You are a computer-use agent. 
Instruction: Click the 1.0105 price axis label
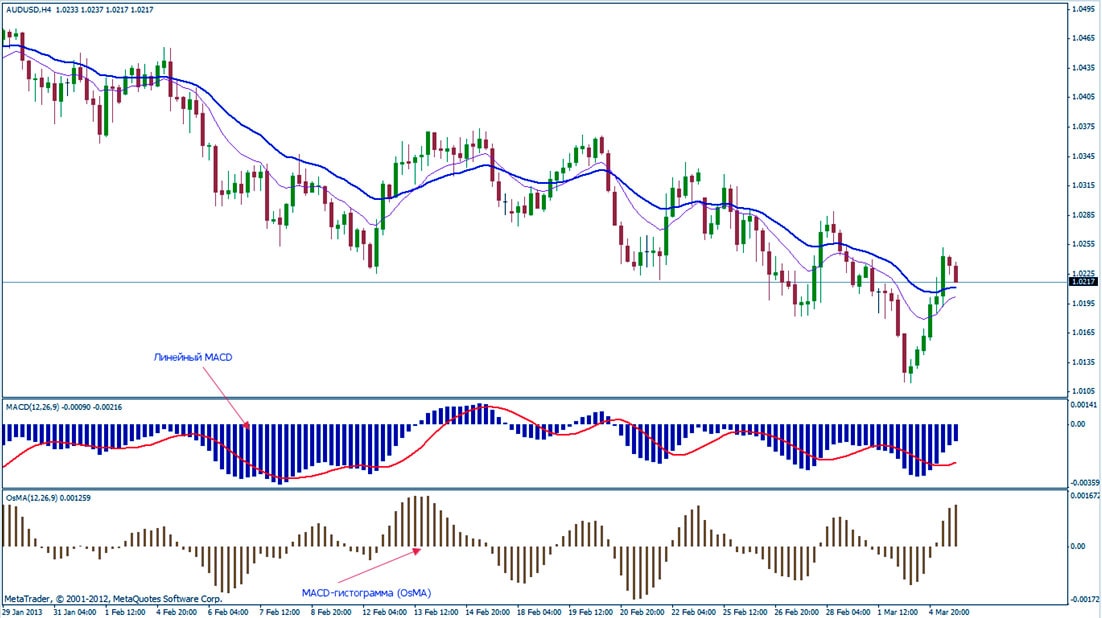[x=1081, y=390]
